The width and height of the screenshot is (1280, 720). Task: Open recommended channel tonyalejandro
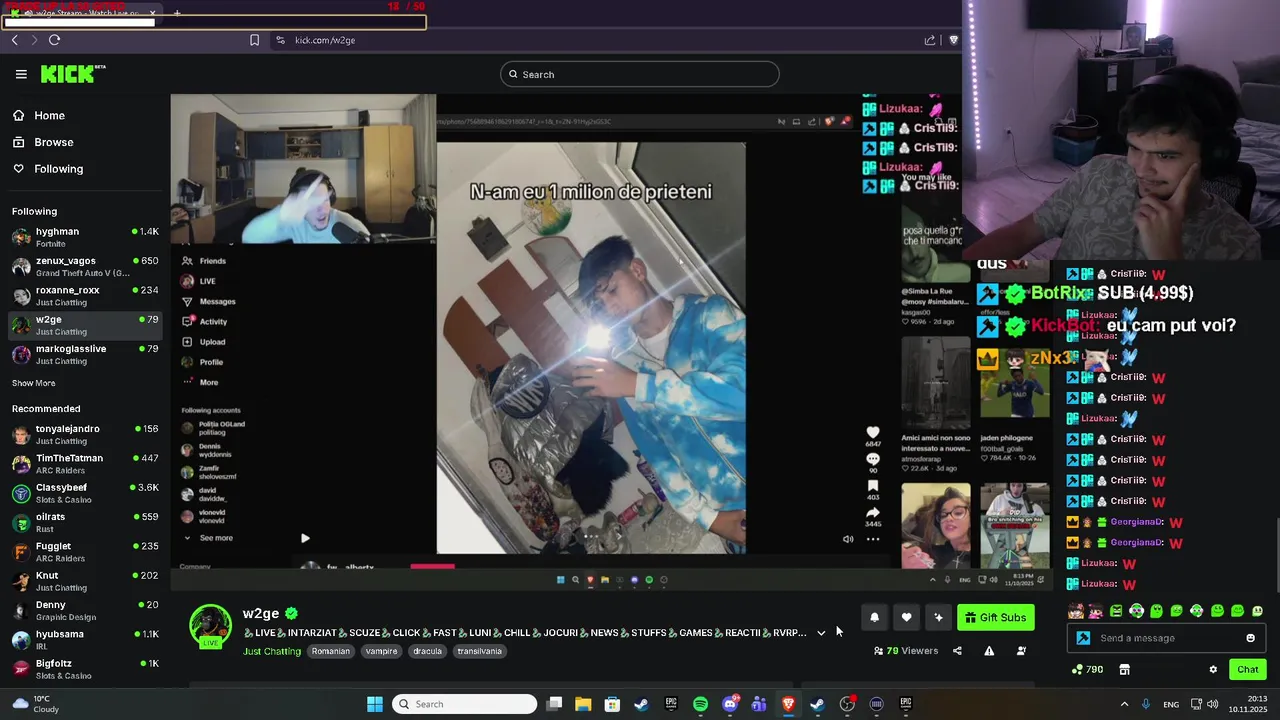[x=85, y=434]
